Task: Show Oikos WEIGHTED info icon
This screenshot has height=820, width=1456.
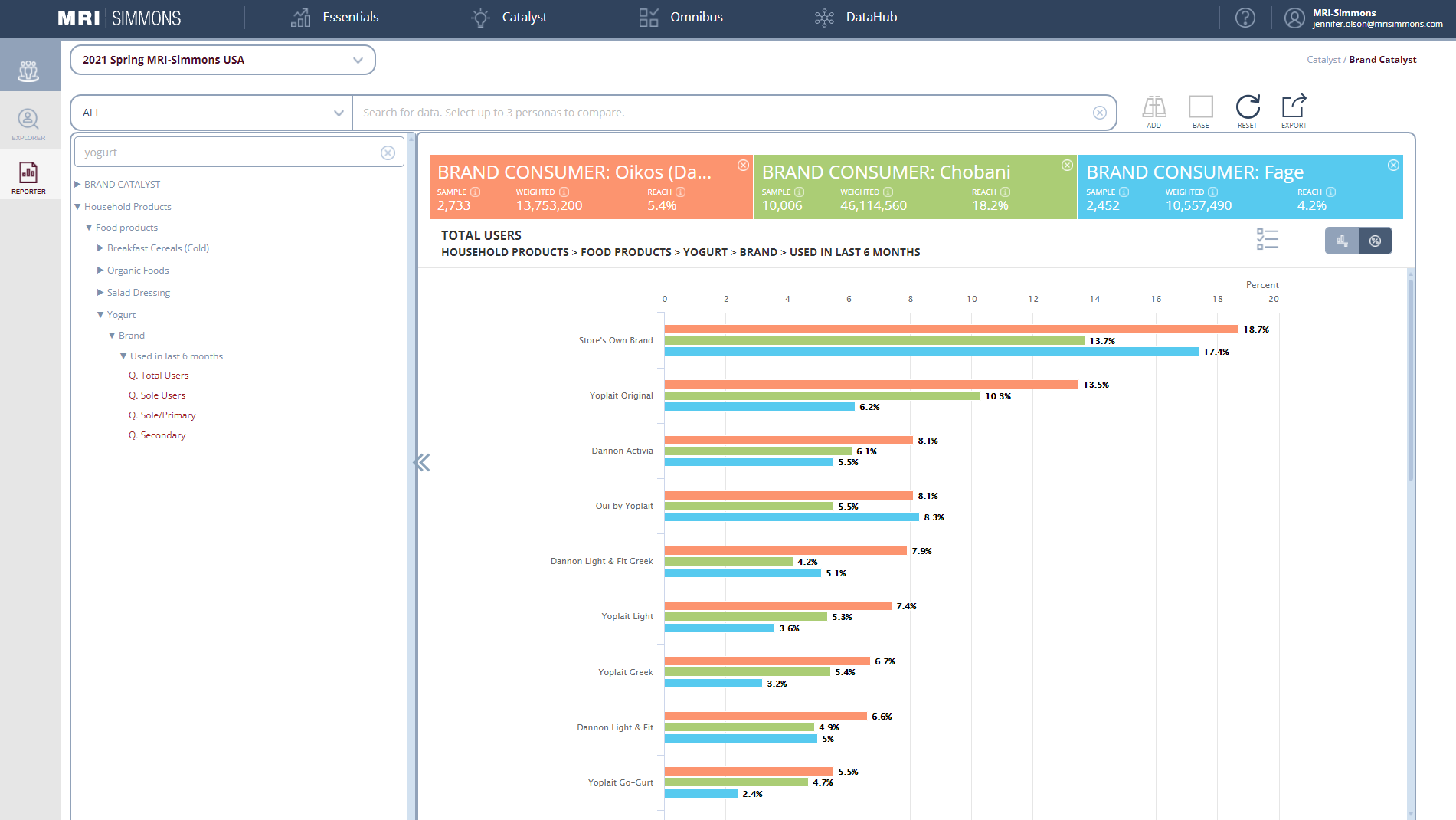Action: point(564,192)
